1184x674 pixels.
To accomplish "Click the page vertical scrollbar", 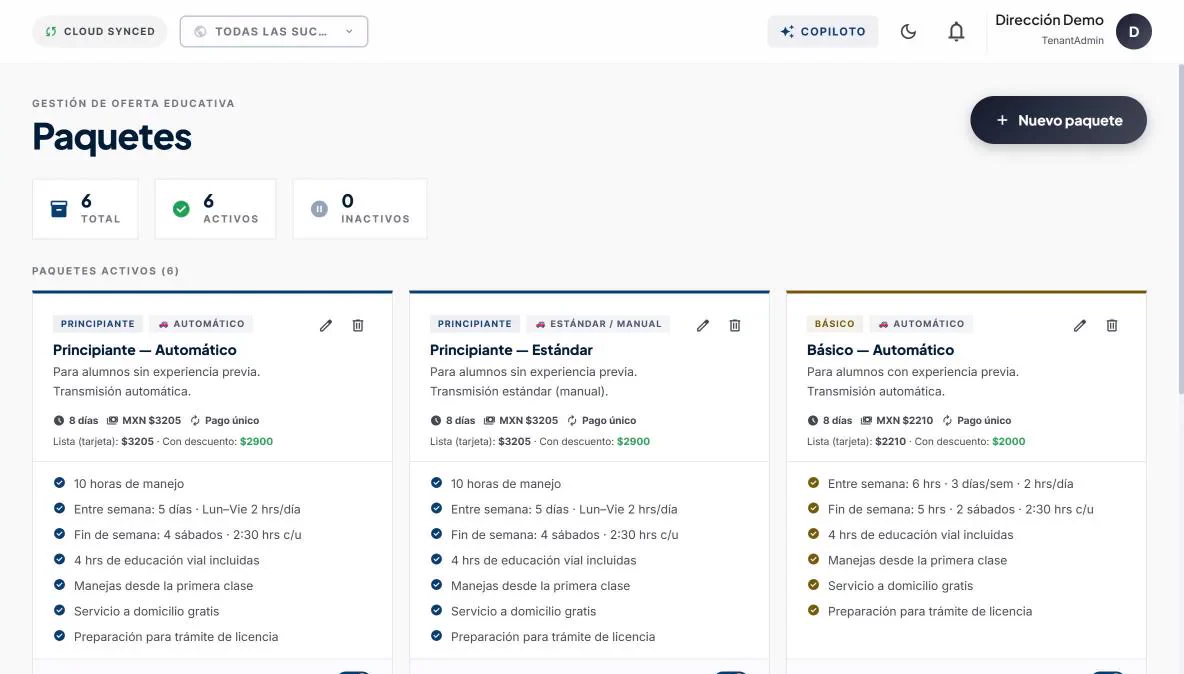I will point(1181,229).
